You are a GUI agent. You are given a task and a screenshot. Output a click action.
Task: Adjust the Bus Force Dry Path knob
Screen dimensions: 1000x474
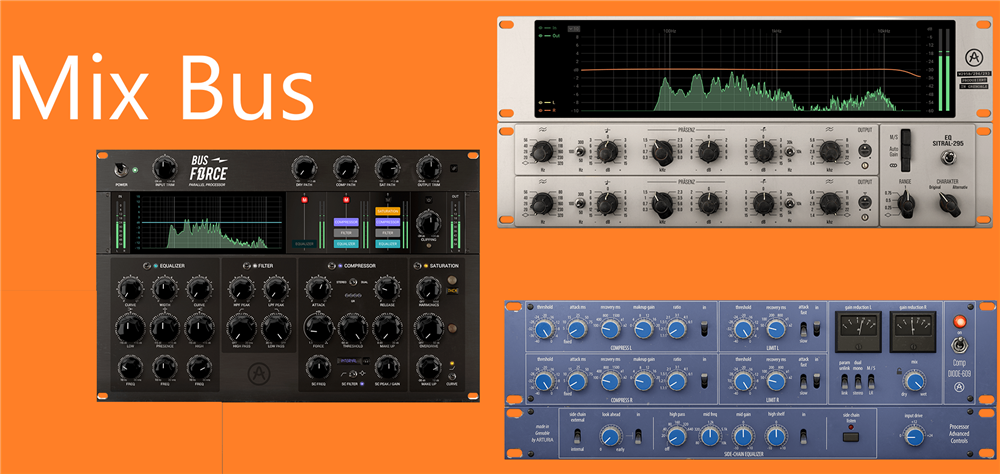pos(304,168)
